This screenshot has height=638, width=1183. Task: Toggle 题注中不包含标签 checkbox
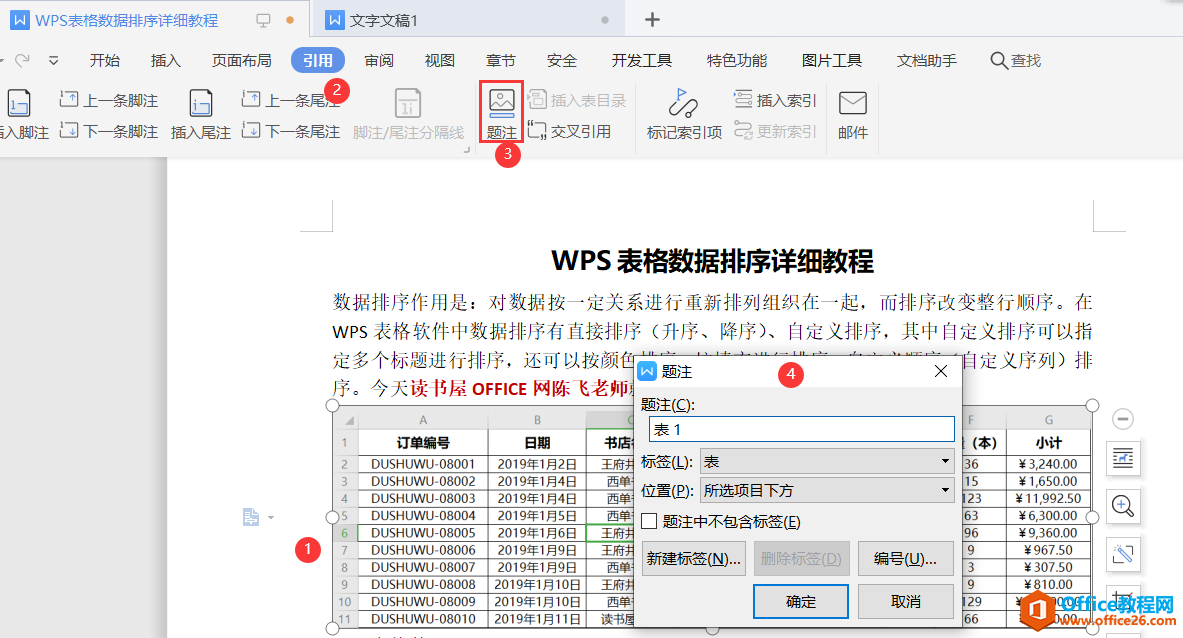click(x=649, y=521)
